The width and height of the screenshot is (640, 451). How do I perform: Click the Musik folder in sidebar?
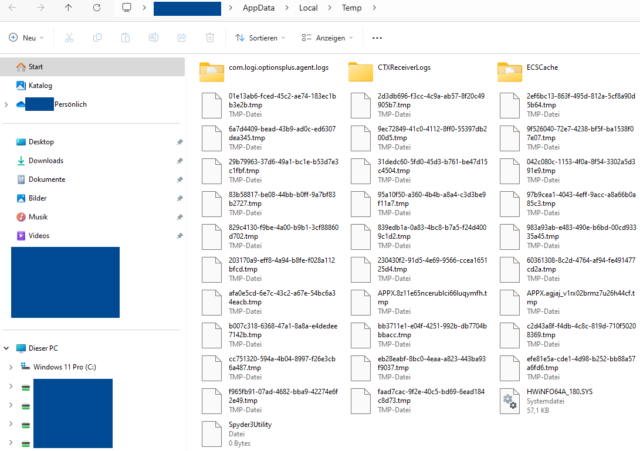(x=38, y=217)
